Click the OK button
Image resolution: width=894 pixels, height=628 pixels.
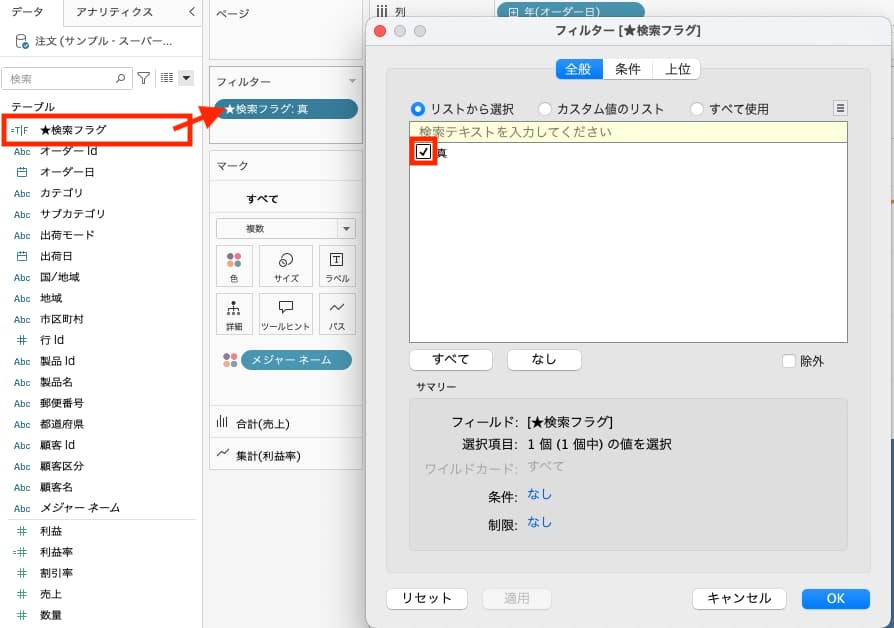click(835, 598)
